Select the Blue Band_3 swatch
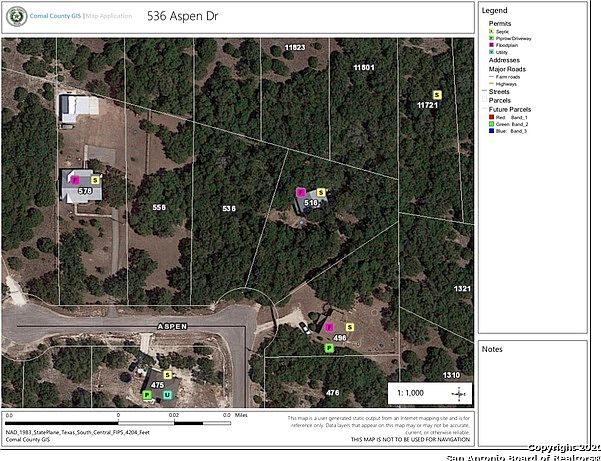The width and height of the screenshot is (601, 461). 491,131
